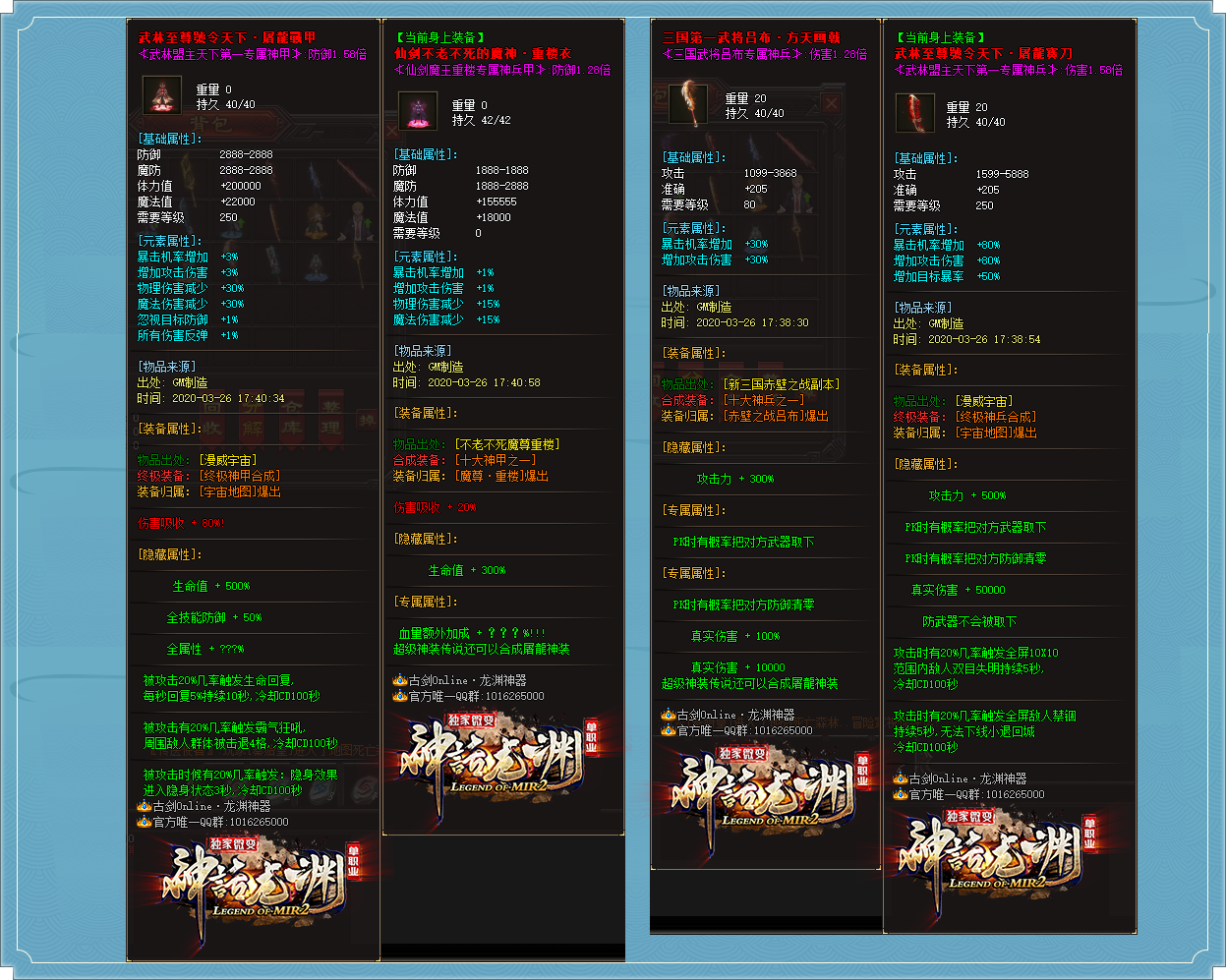1226x980 pixels.
Task: Click crown icon beside 古剑Online in 方天画戟 tooltip
Action: pyautogui.click(x=668, y=715)
